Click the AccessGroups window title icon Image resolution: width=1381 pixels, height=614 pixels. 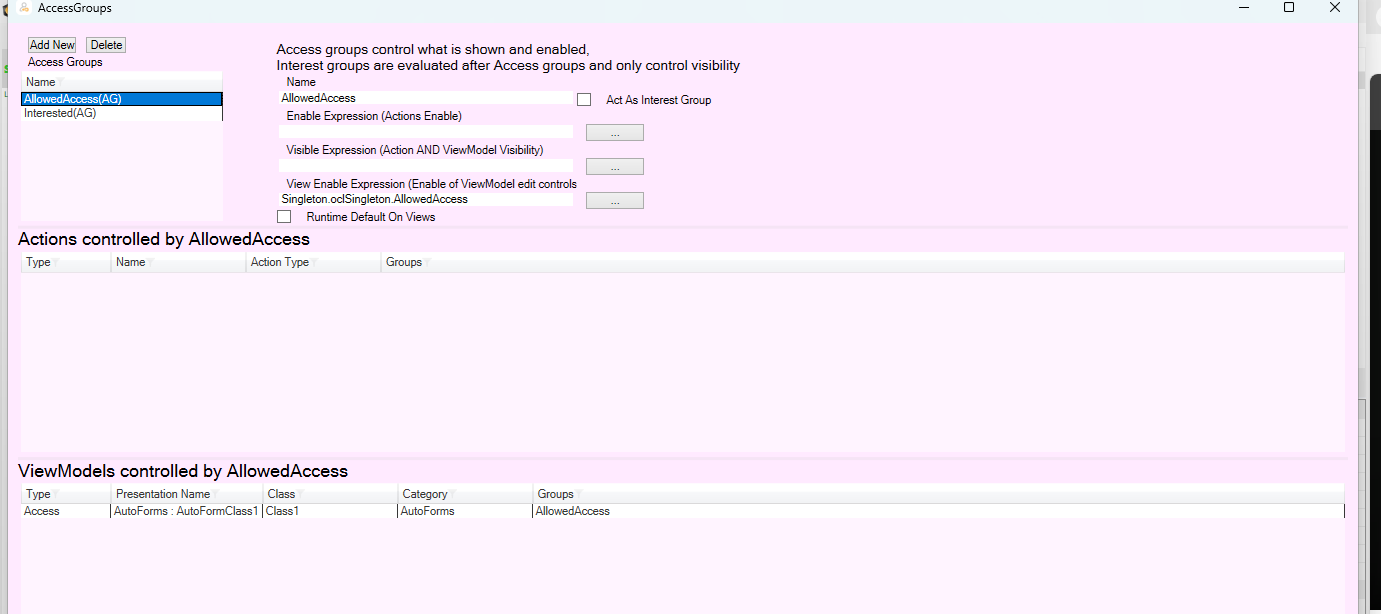24,7
